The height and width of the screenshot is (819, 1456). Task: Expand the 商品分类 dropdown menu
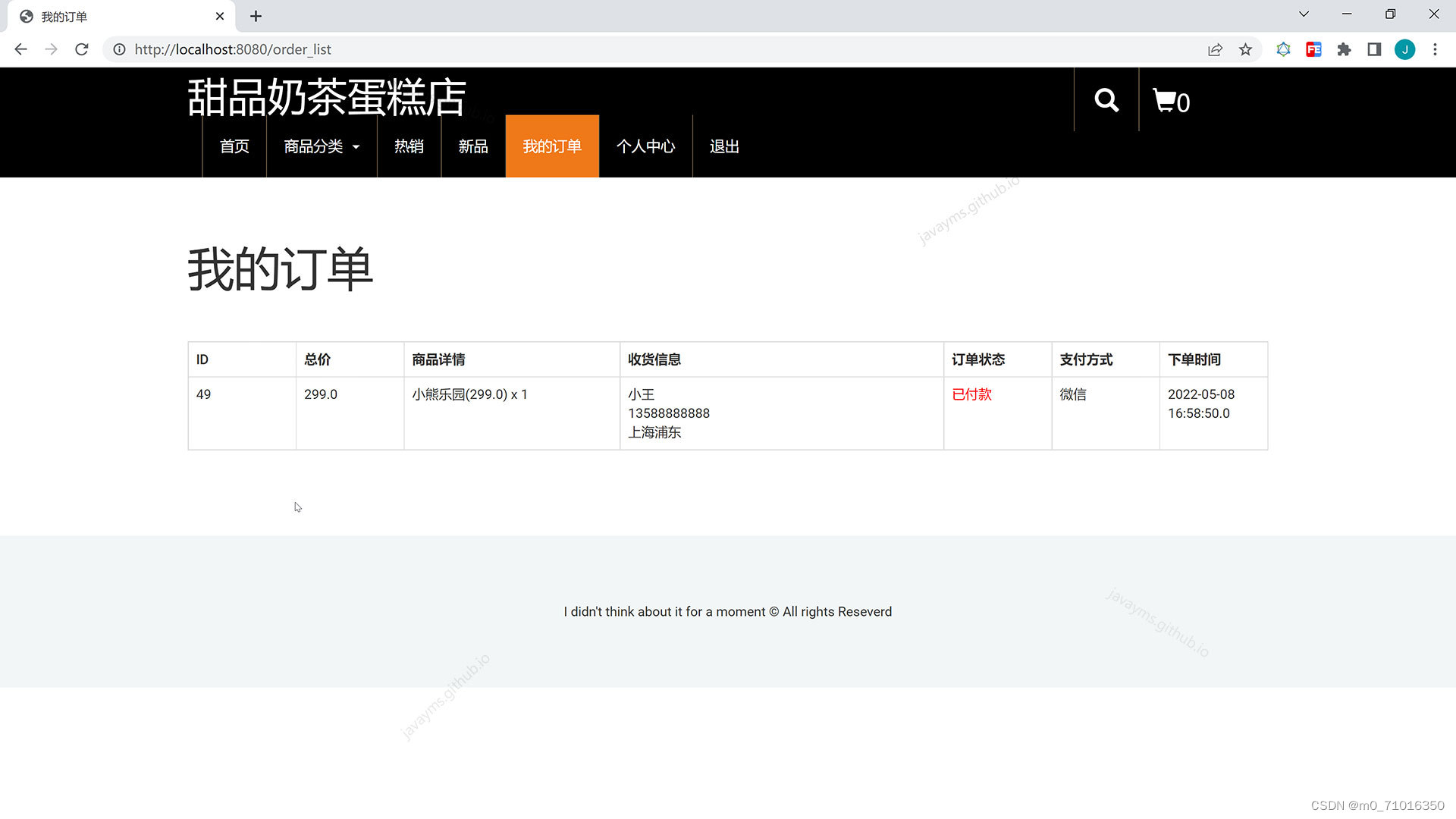tap(321, 146)
